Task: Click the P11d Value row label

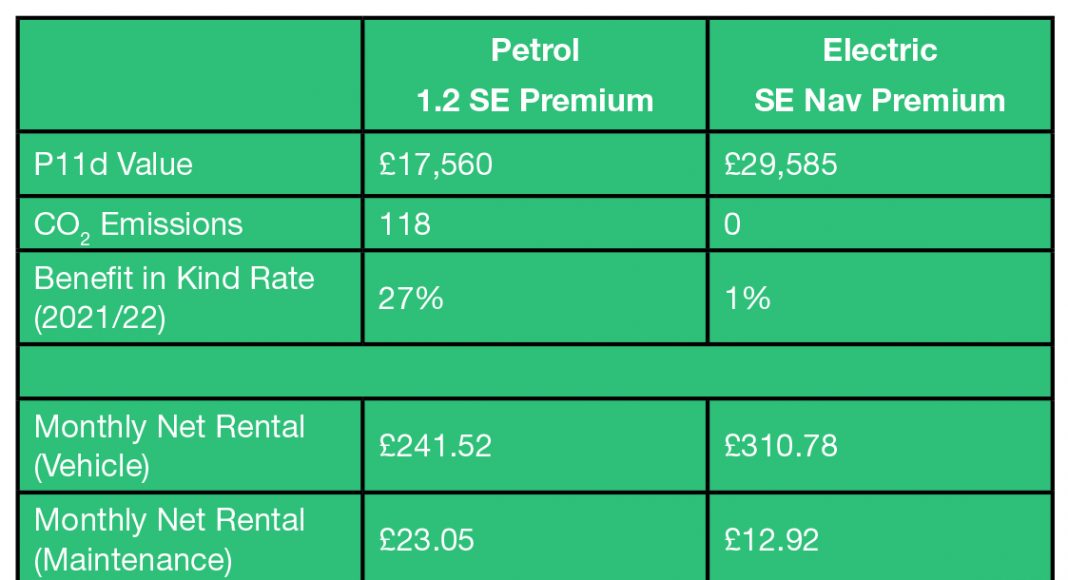Action: coord(113,164)
